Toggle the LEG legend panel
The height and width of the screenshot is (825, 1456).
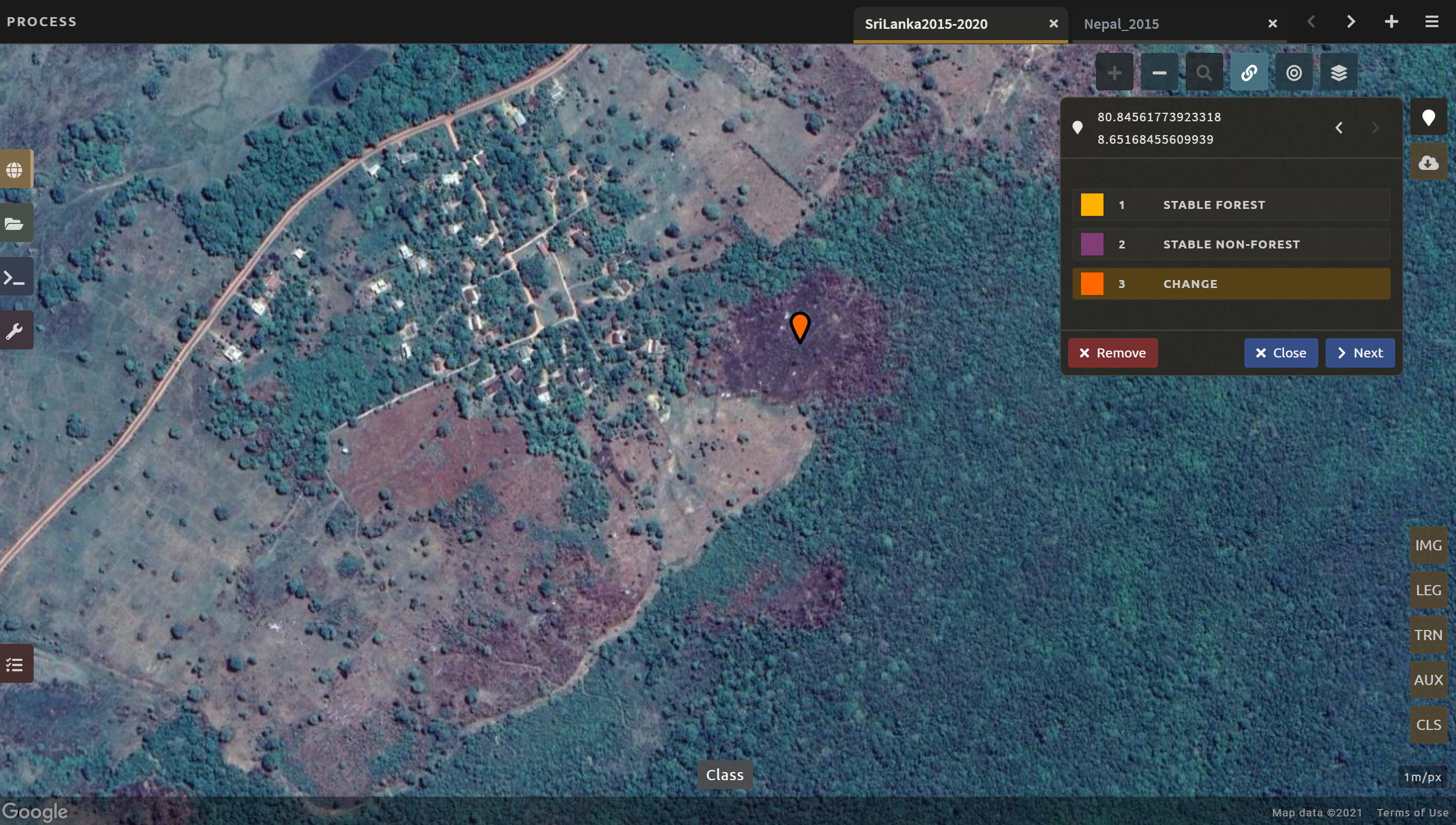click(x=1428, y=589)
